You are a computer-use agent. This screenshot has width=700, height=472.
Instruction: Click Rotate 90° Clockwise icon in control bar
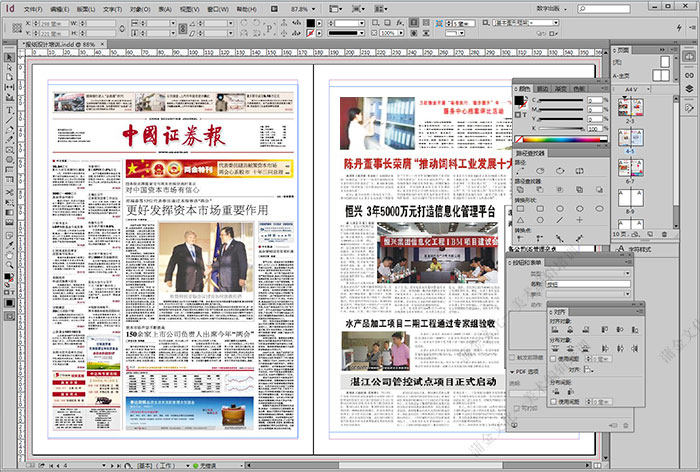[x=245, y=23]
